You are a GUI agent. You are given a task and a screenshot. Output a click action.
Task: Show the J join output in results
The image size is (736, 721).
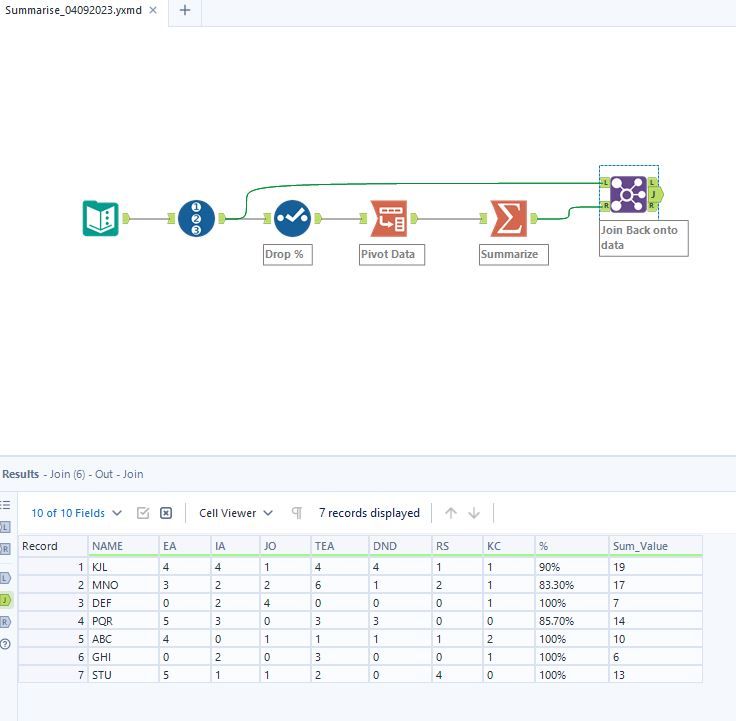point(5,600)
